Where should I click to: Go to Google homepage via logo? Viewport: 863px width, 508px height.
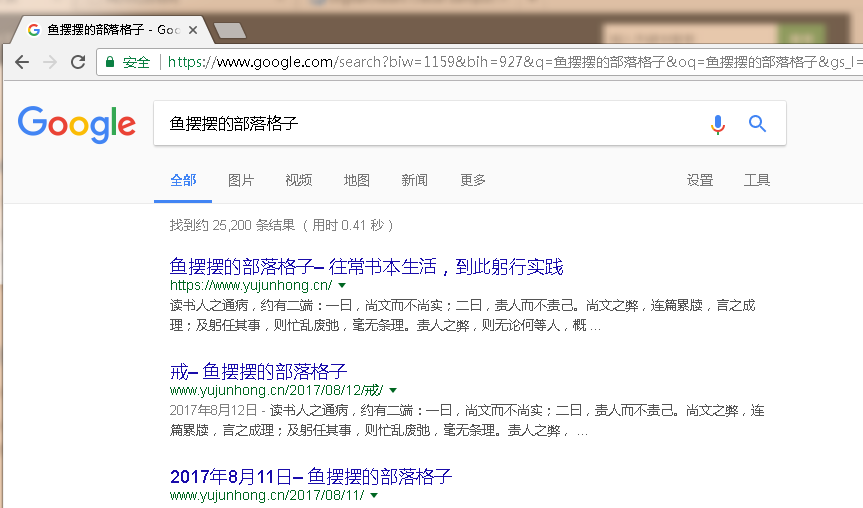[x=77, y=123]
